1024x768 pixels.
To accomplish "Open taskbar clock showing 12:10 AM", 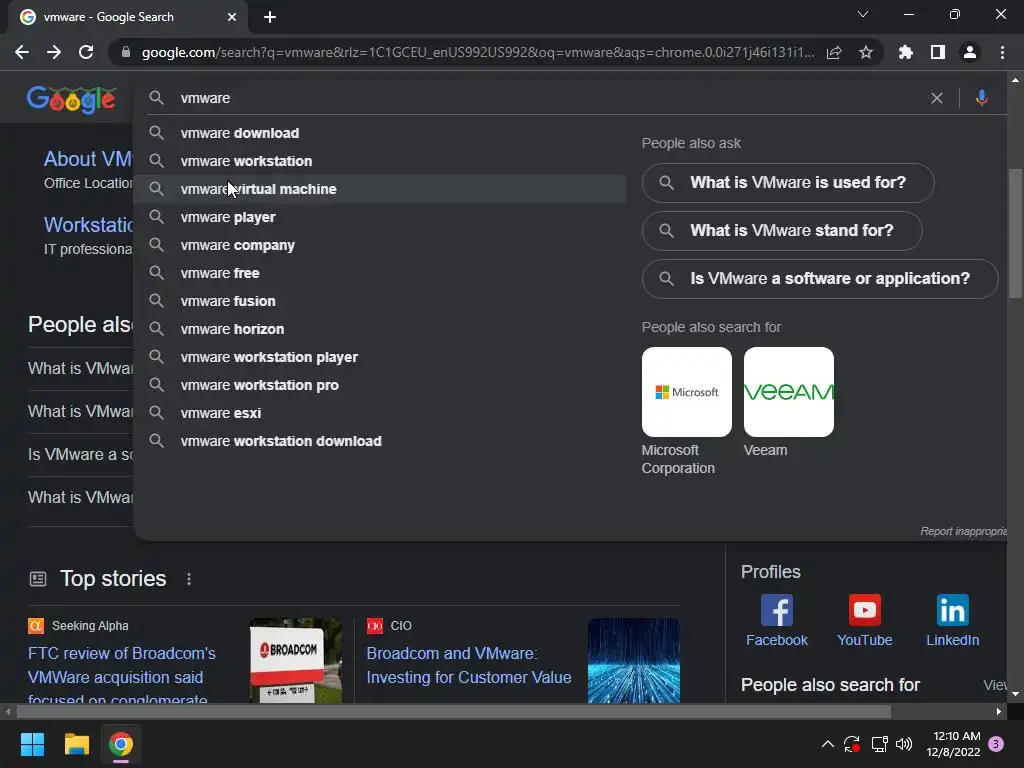I will [x=953, y=744].
